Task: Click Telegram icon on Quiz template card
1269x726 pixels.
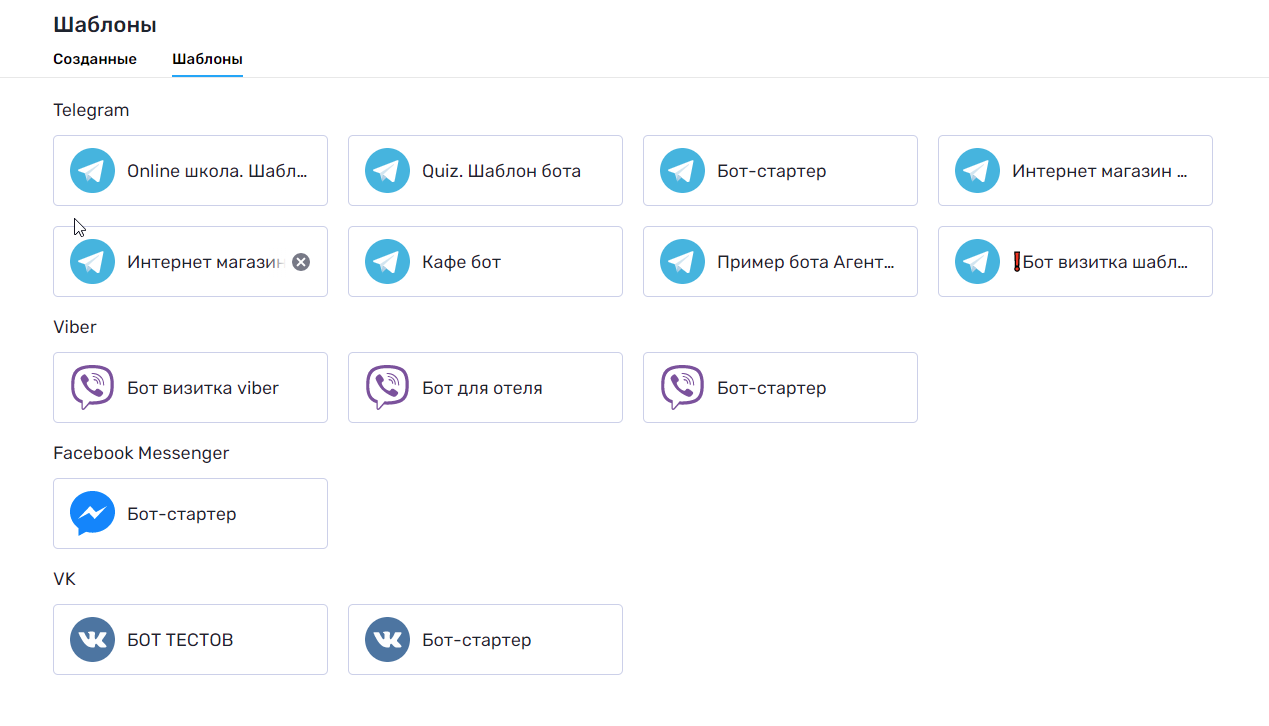Action: point(387,171)
